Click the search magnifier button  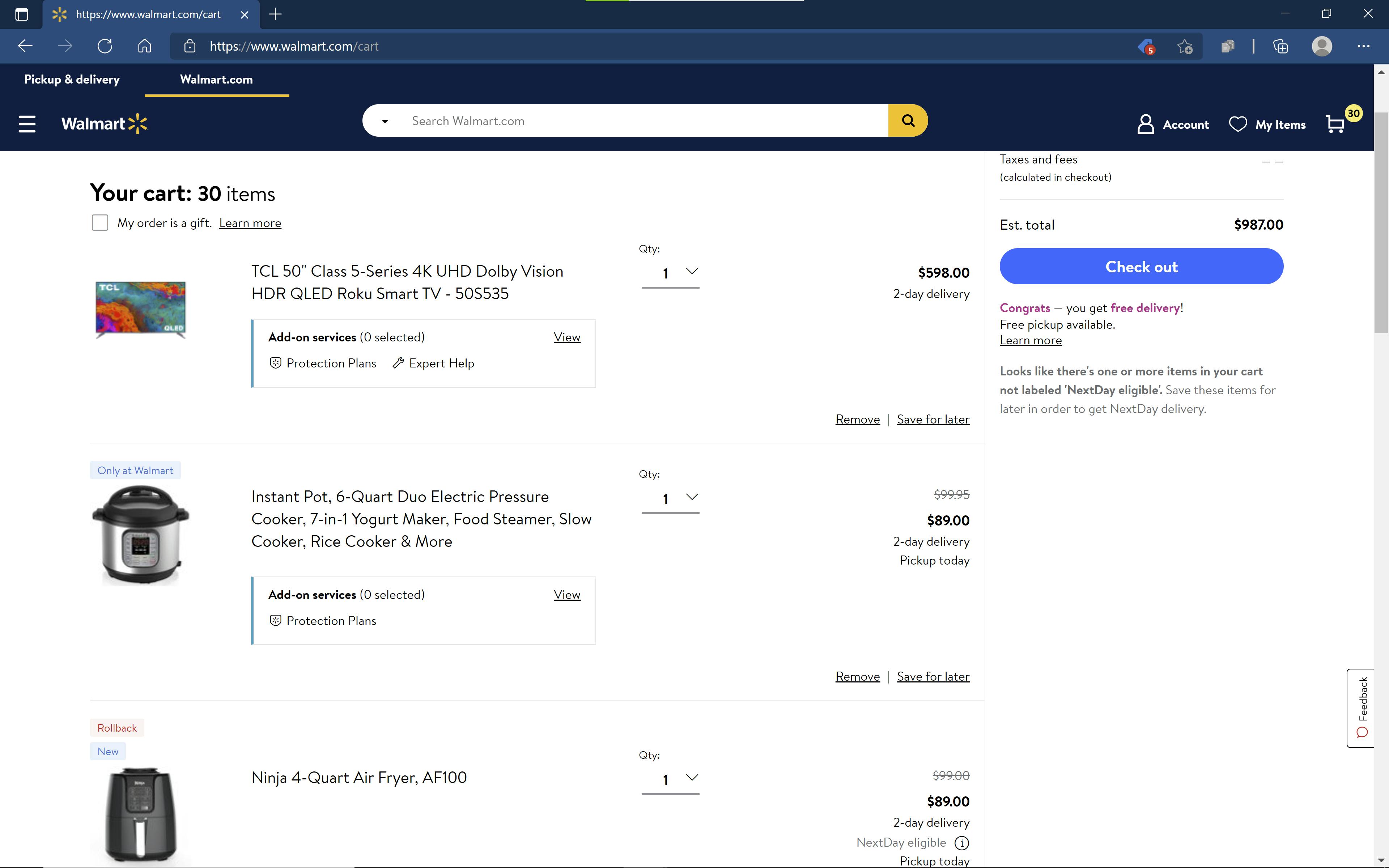tap(908, 120)
